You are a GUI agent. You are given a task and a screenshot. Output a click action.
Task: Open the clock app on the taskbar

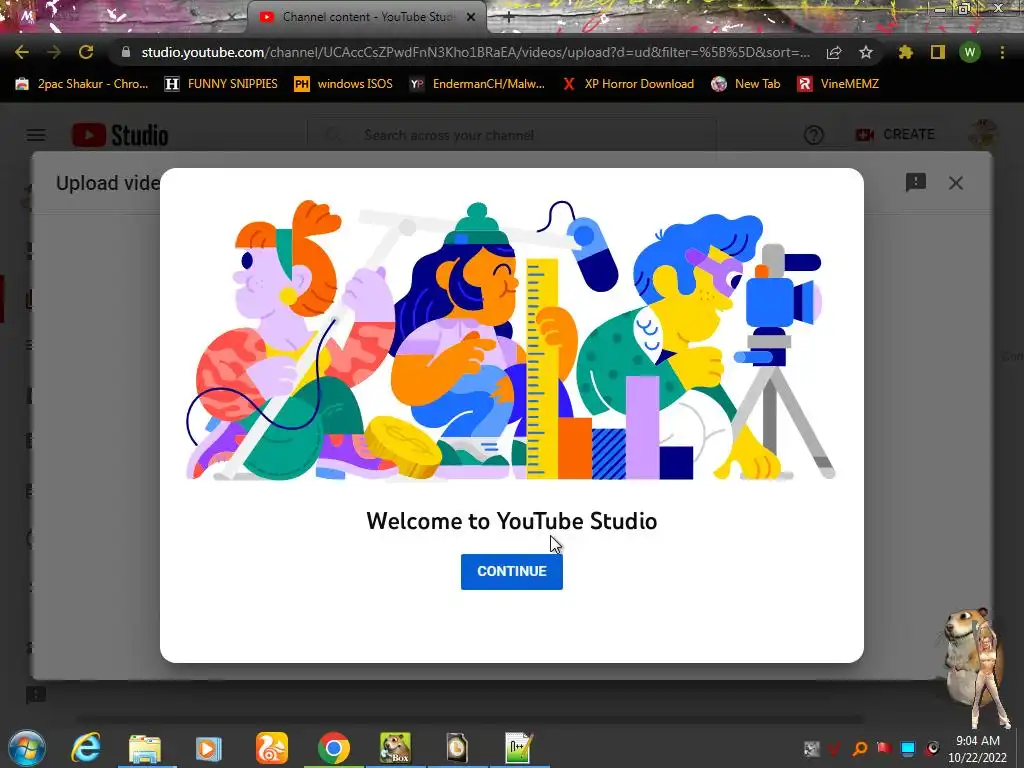457,748
